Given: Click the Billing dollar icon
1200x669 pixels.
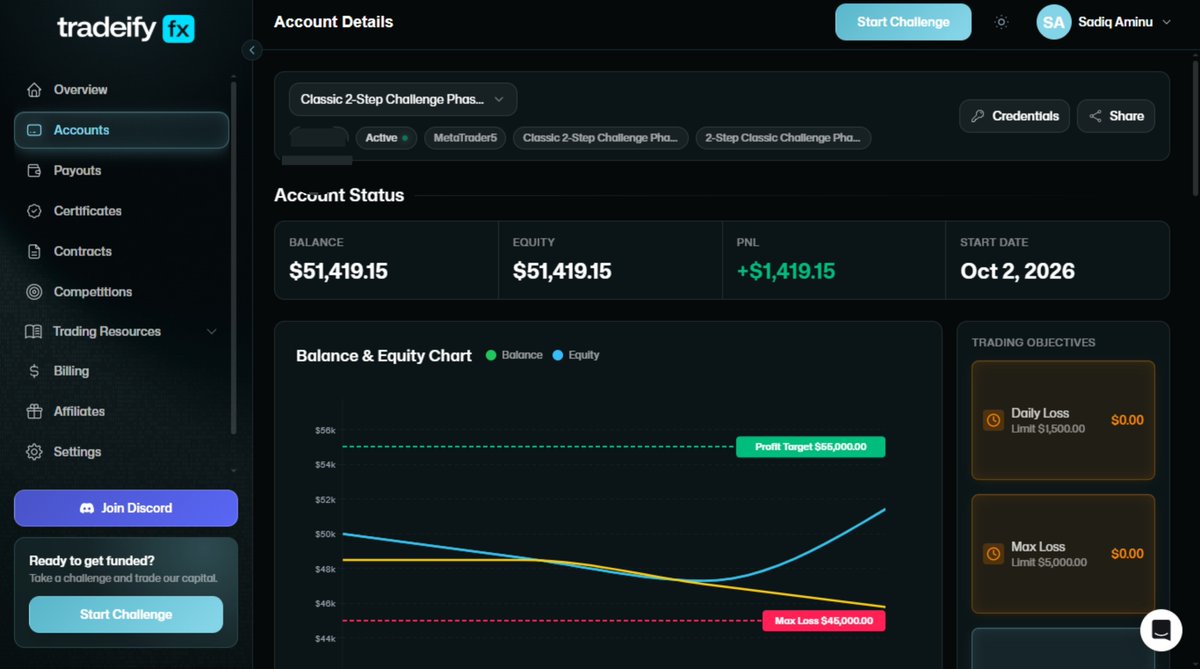Looking at the screenshot, I should point(34,371).
